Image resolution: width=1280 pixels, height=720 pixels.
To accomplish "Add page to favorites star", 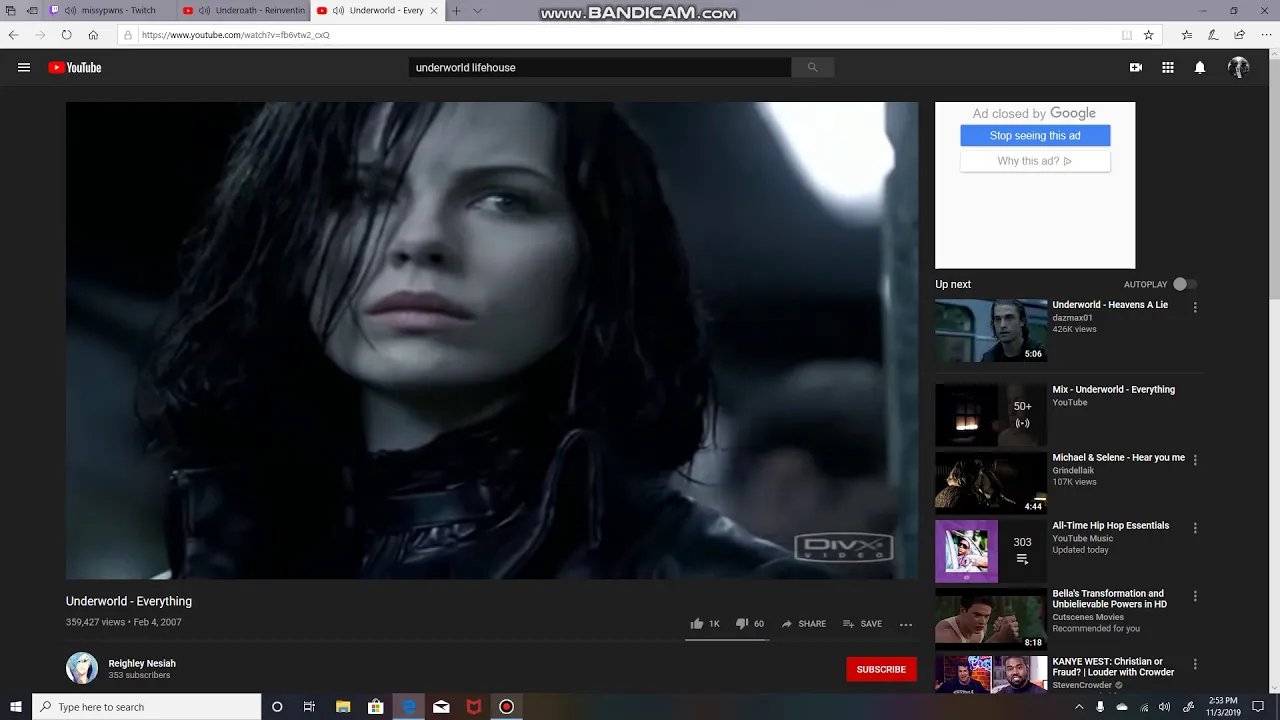I will tap(1149, 35).
